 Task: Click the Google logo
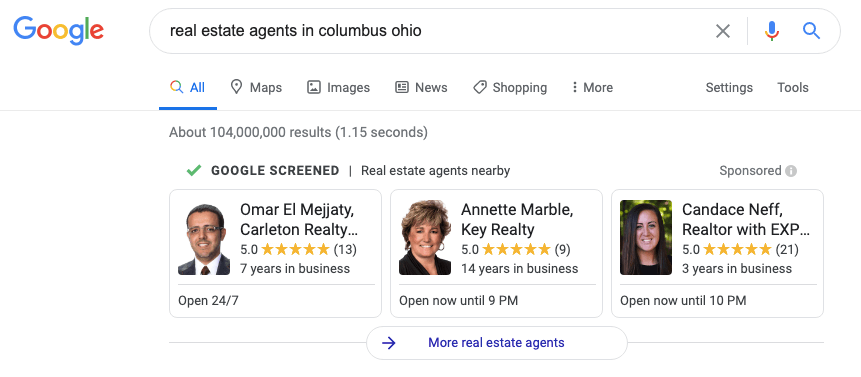[58, 30]
